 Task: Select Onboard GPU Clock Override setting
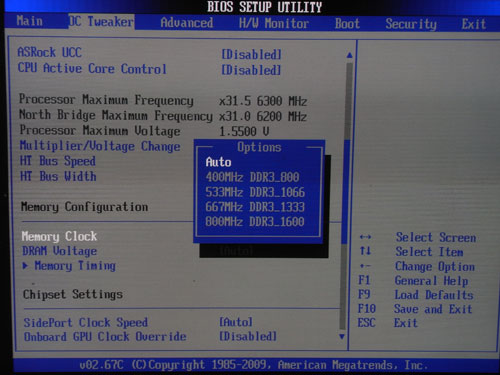click(105, 336)
